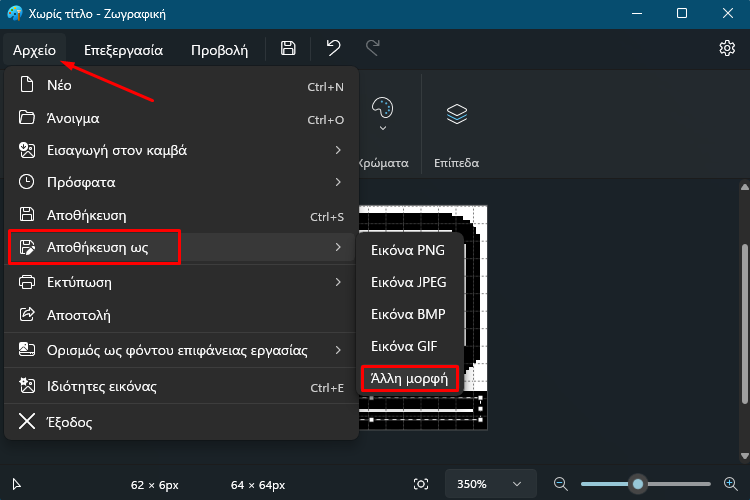Save as Εικόνα BMP
The image size is (750, 500).
coord(410,314)
